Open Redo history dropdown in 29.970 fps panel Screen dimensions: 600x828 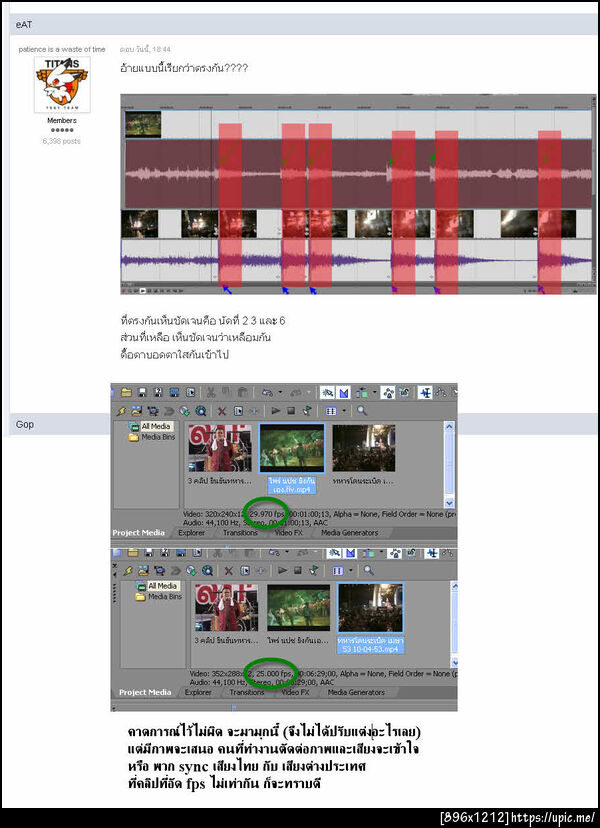coord(310,392)
